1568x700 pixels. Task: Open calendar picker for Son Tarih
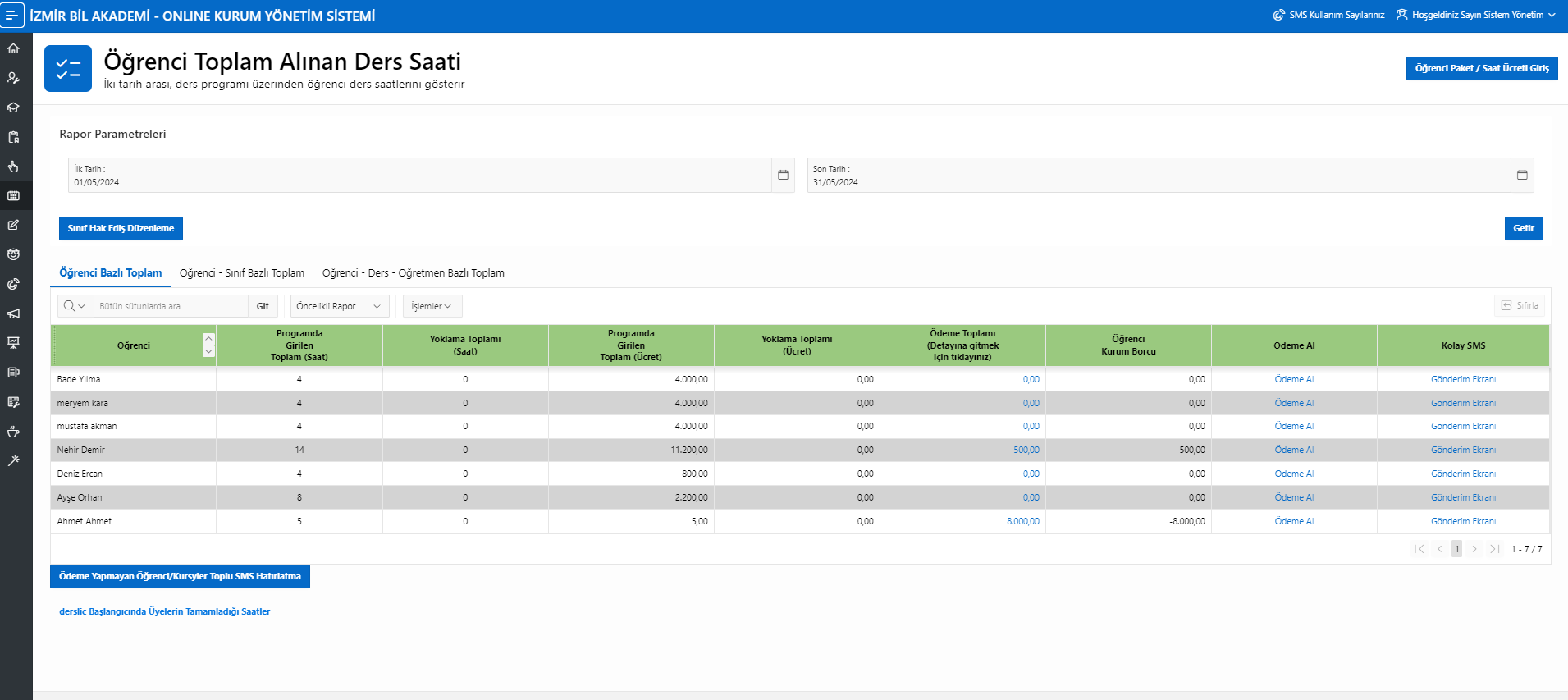tap(1522, 175)
